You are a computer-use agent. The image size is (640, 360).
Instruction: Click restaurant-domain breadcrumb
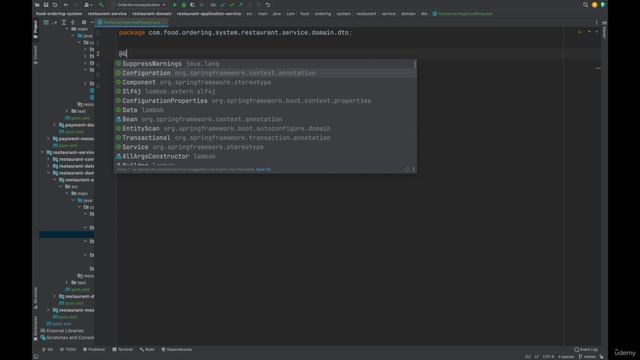151,13
